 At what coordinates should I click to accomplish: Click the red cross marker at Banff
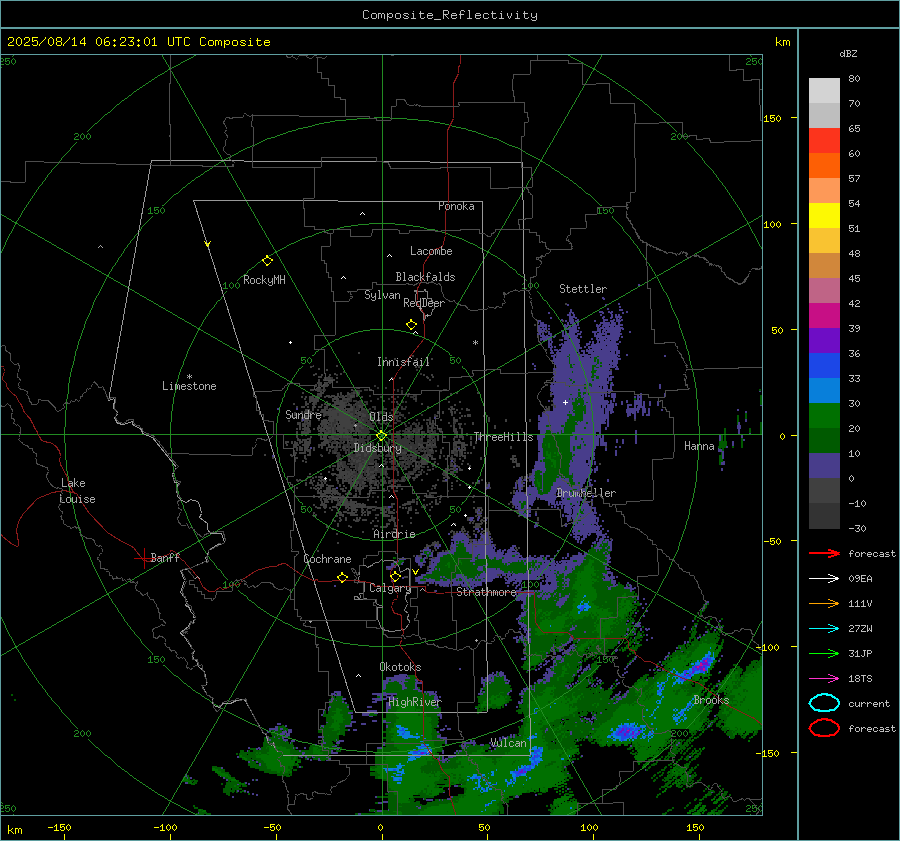(143, 558)
